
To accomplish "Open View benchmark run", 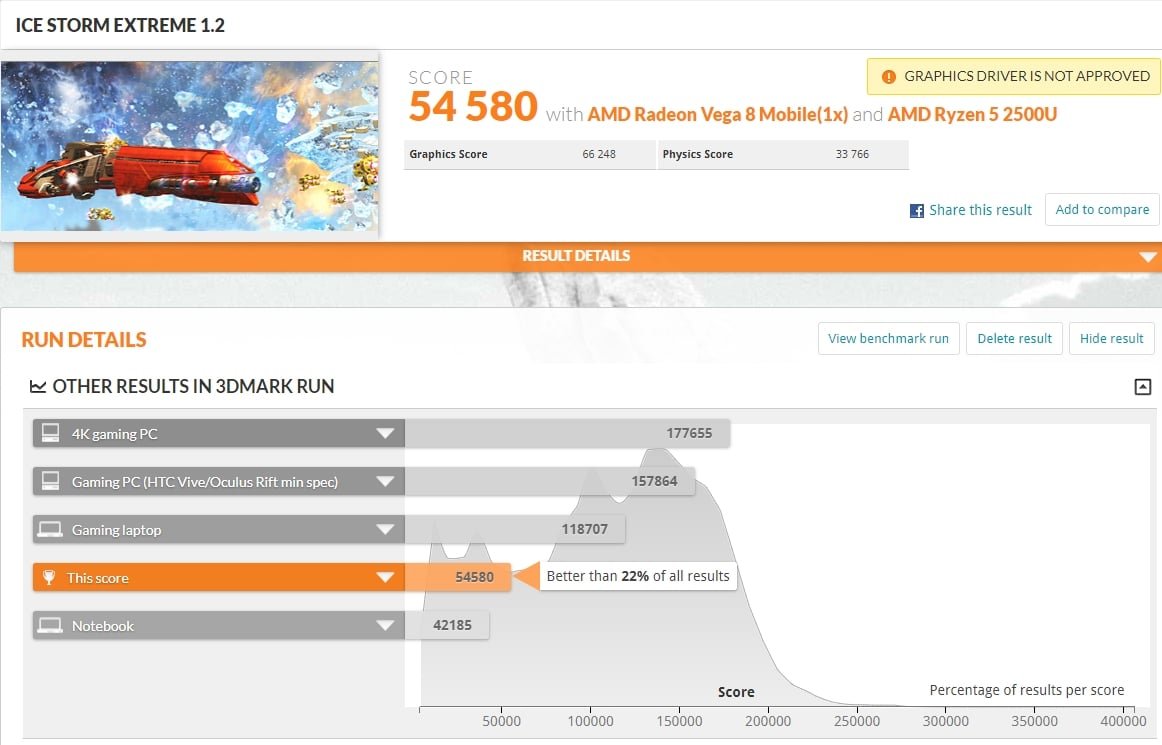I will (x=889, y=339).
